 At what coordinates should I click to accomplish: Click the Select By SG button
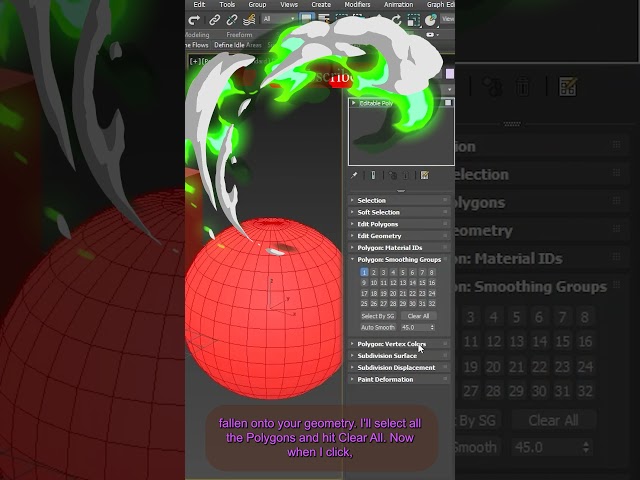(378, 316)
